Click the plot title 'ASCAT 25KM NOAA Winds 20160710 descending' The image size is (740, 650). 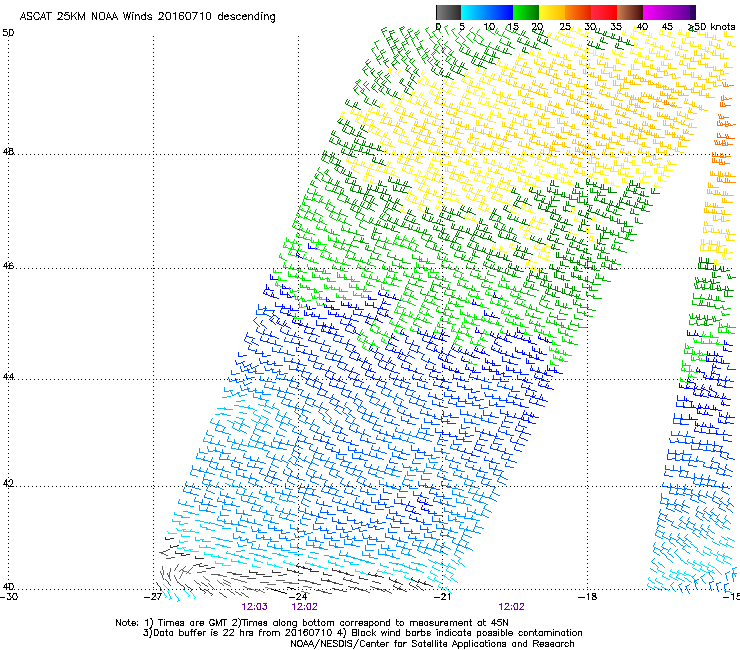147,16
